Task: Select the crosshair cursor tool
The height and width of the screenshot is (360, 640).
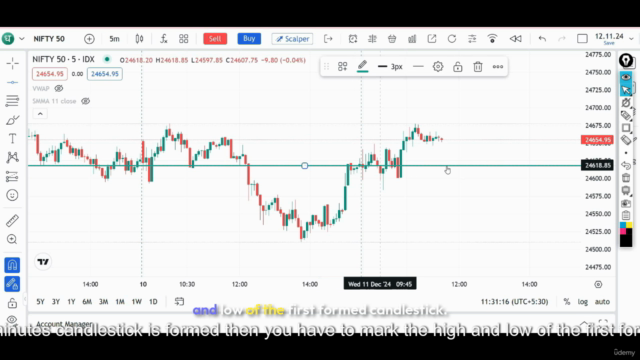Action: (x=12, y=63)
